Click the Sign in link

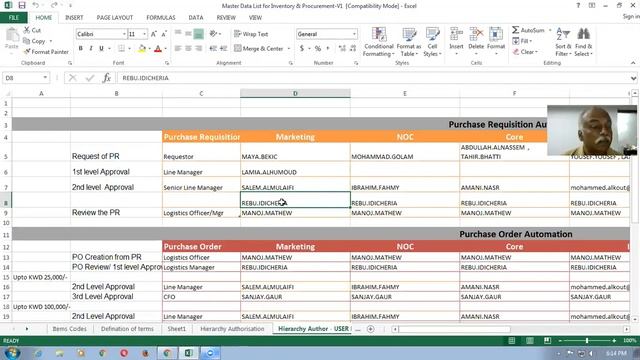tap(631, 16)
